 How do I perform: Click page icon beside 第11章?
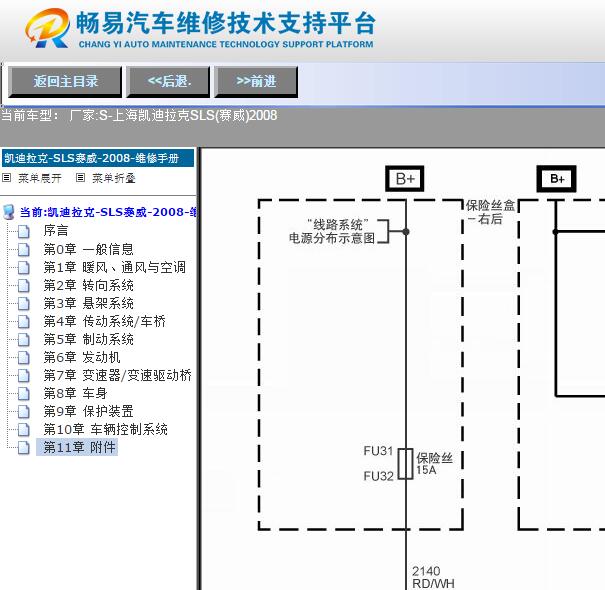24,448
